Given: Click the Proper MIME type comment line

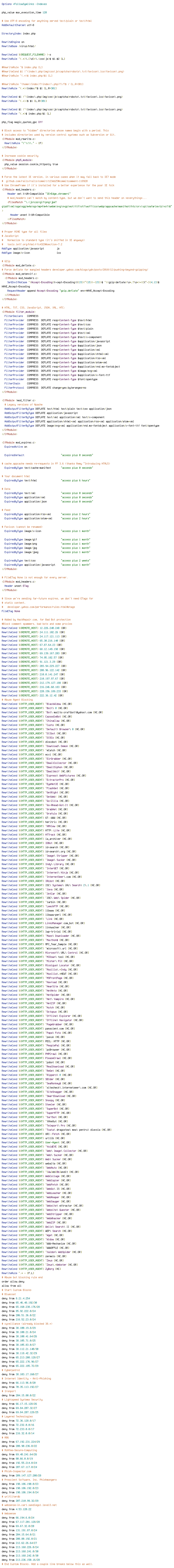Looking at the screenshot, I should [x=24, y=231].
